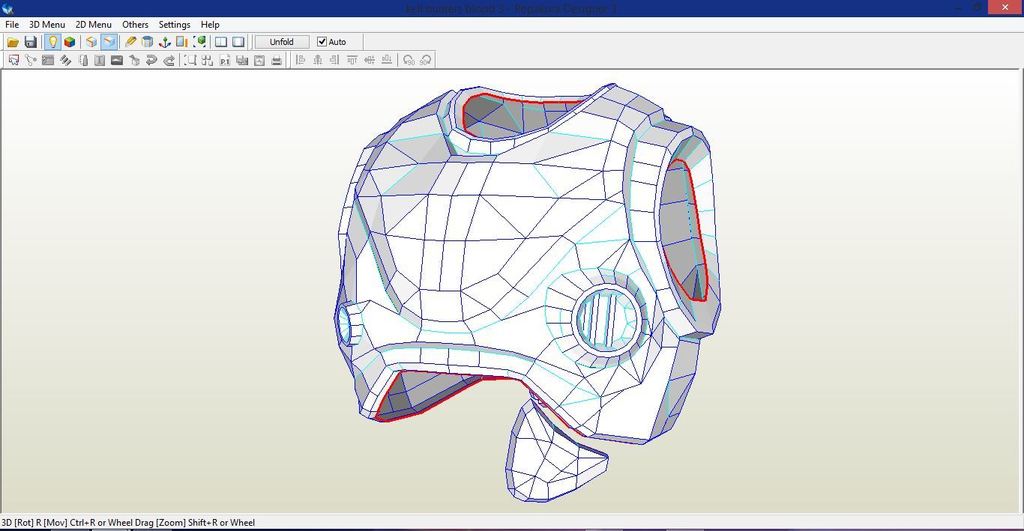1024x531 pixels.
Task: Toggle the colored cube texture icon
Action: pyautogui.click(x=70, y=42)
